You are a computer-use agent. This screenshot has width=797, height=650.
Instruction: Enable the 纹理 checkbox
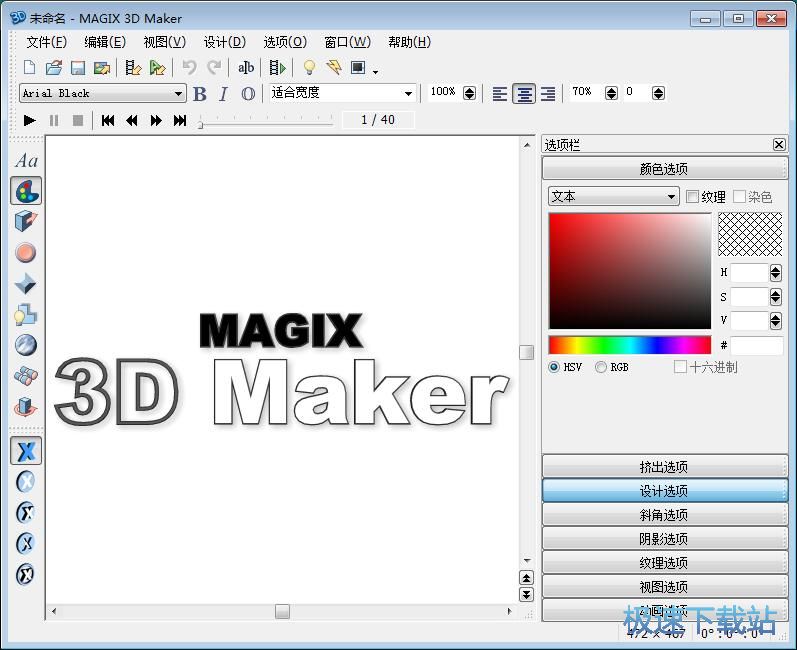click(692, 197)
